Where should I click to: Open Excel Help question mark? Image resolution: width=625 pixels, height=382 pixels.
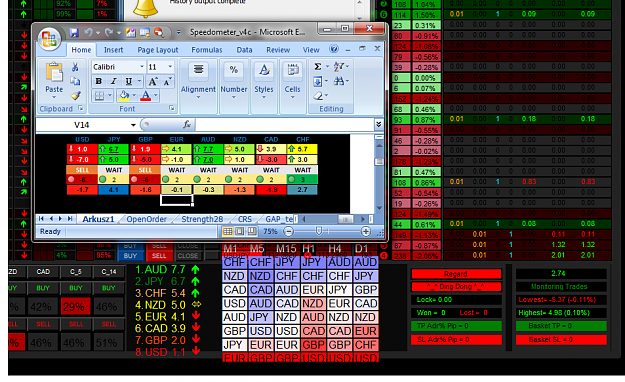[x=334, y=49]
